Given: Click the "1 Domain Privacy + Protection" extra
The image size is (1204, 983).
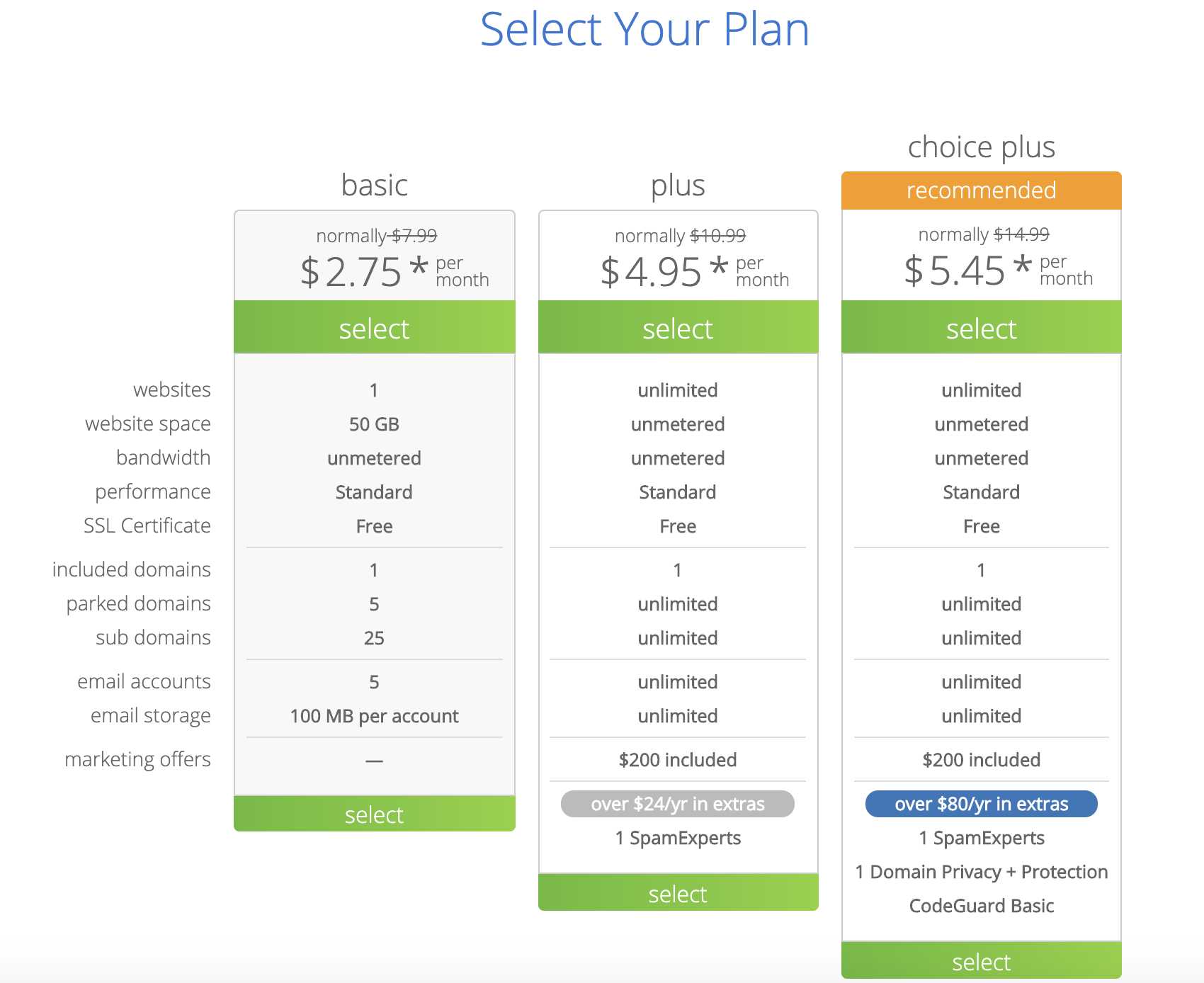Looking at the screenshot, I should [981, 872].
